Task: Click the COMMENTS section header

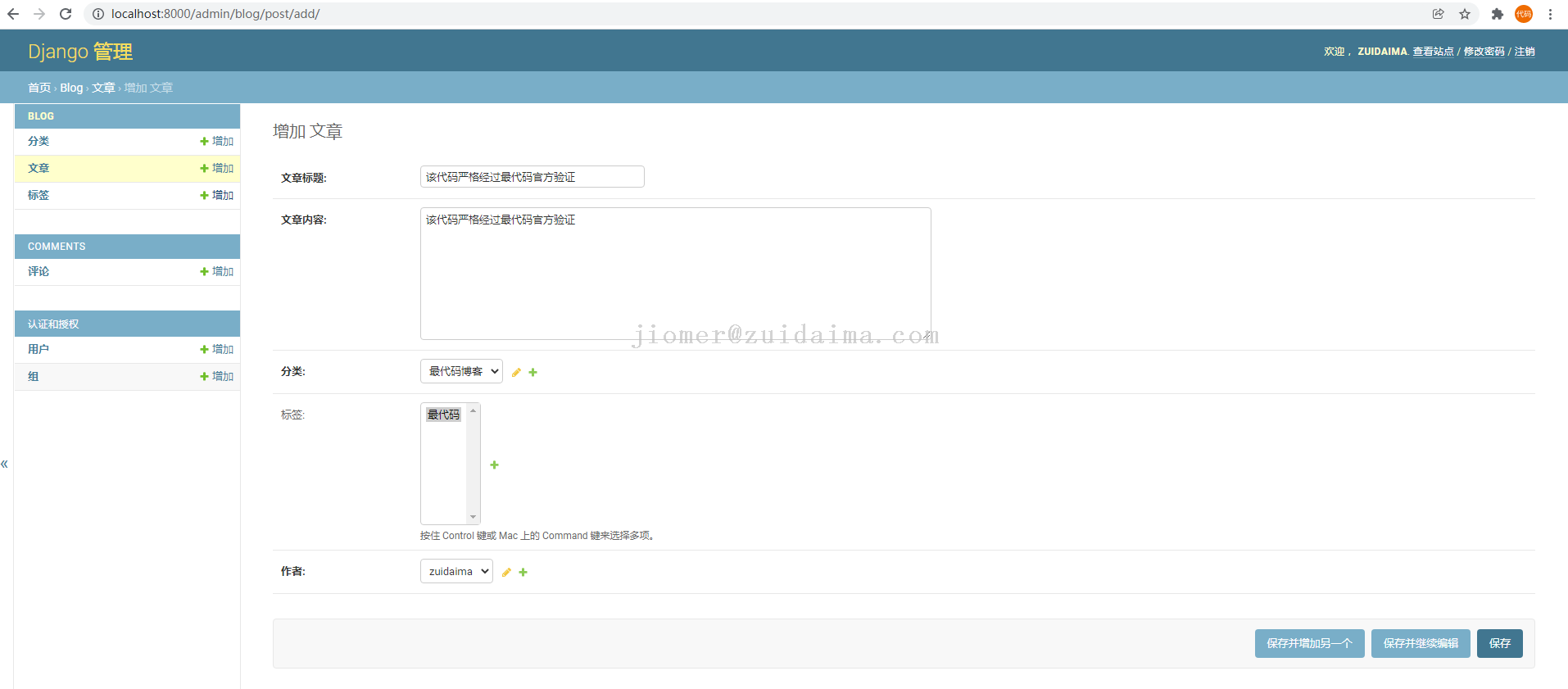Action: (57, 247)
